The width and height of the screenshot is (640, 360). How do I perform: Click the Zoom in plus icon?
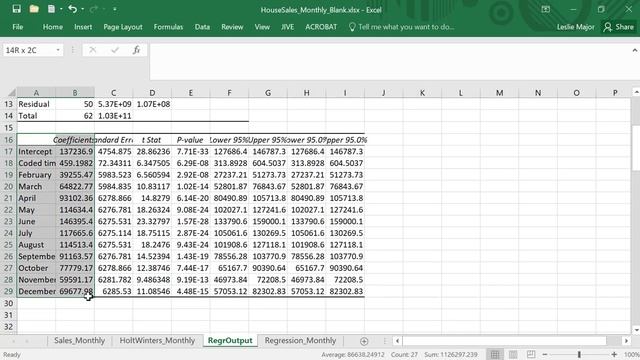coord(614,355)
